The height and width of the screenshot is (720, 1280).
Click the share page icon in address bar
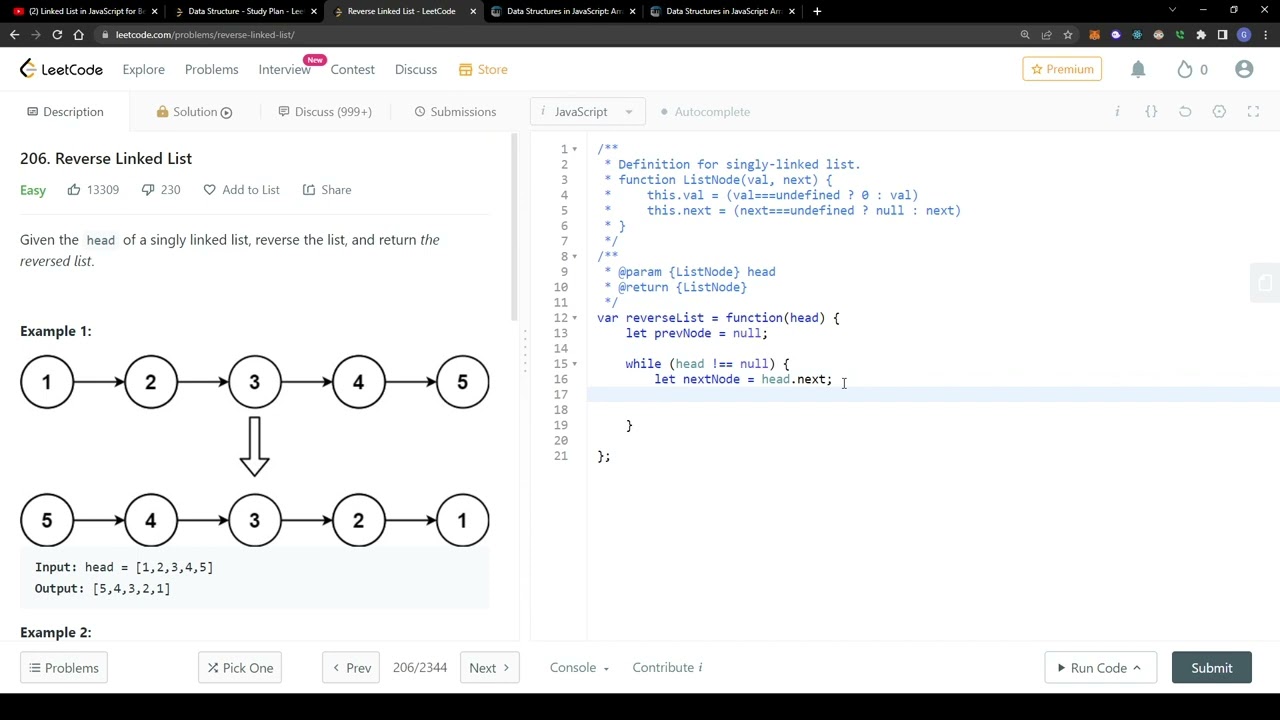[1046, 35]
